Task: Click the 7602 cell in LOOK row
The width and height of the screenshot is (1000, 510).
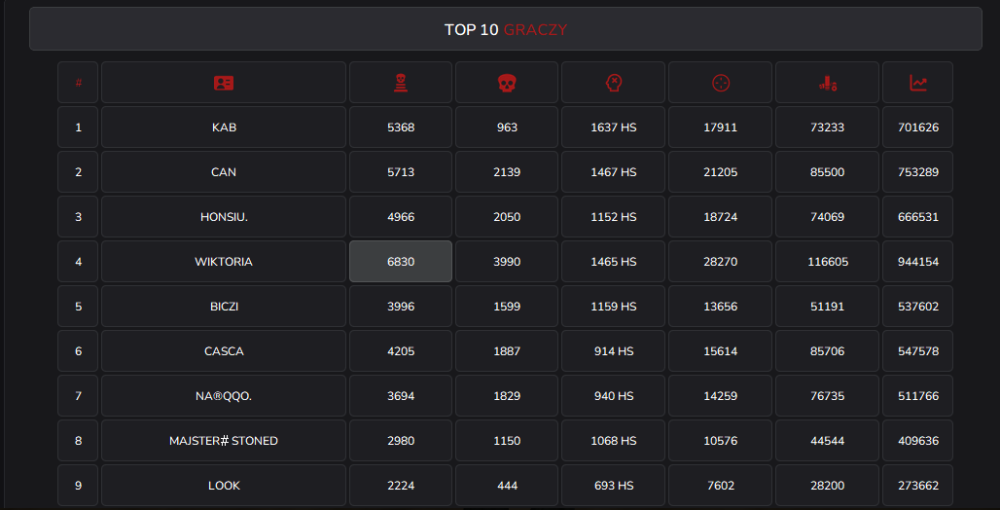Action: click(x=720, y=485)
